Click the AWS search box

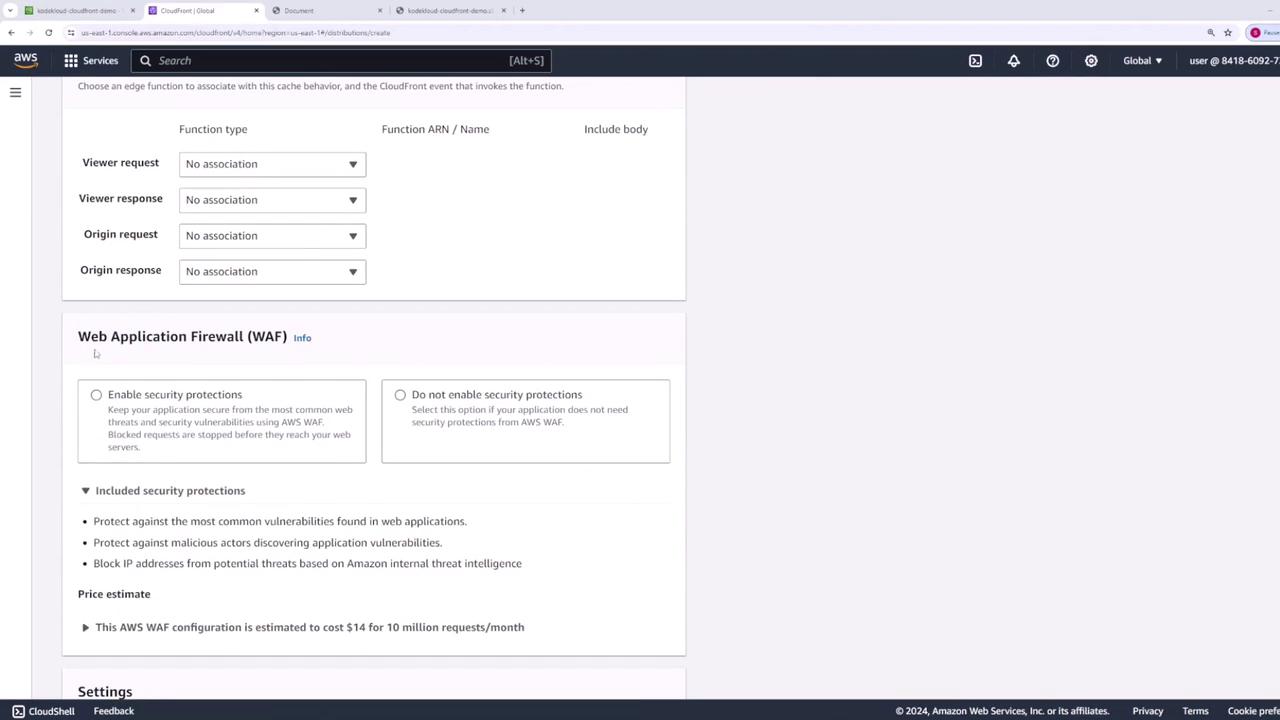[340, 61]
